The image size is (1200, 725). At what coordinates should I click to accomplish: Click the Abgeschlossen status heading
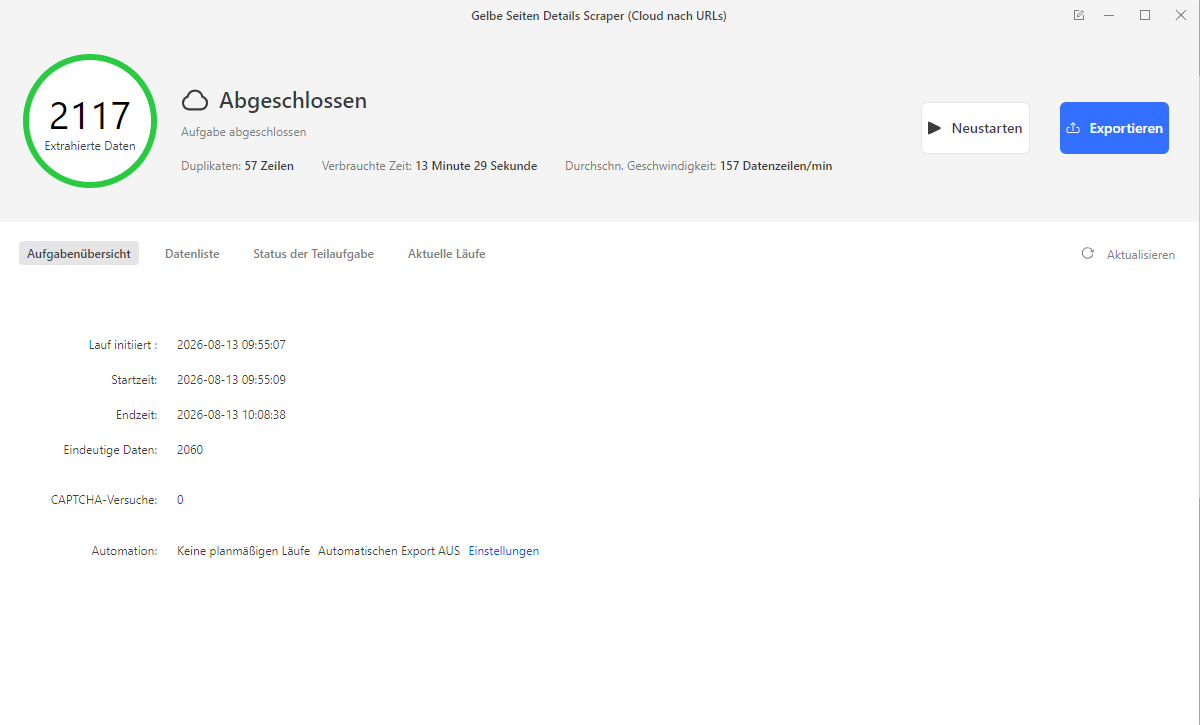pos(293,100)
